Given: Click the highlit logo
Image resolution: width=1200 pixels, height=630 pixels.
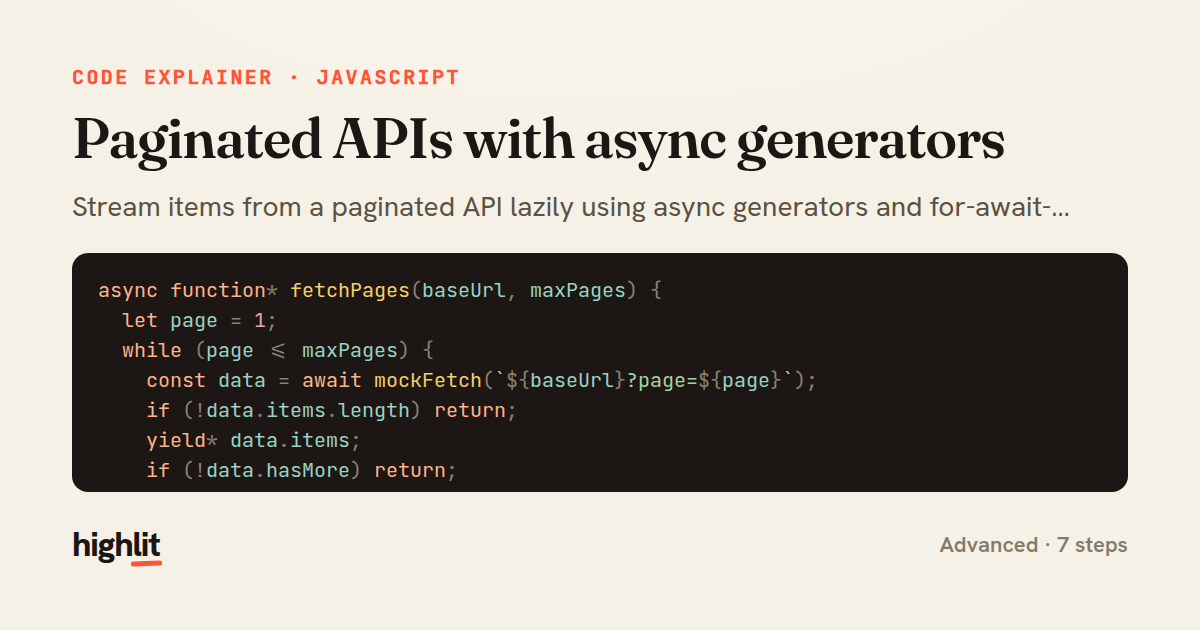Looking at the screenshot, I should click(x=117, y=546).
